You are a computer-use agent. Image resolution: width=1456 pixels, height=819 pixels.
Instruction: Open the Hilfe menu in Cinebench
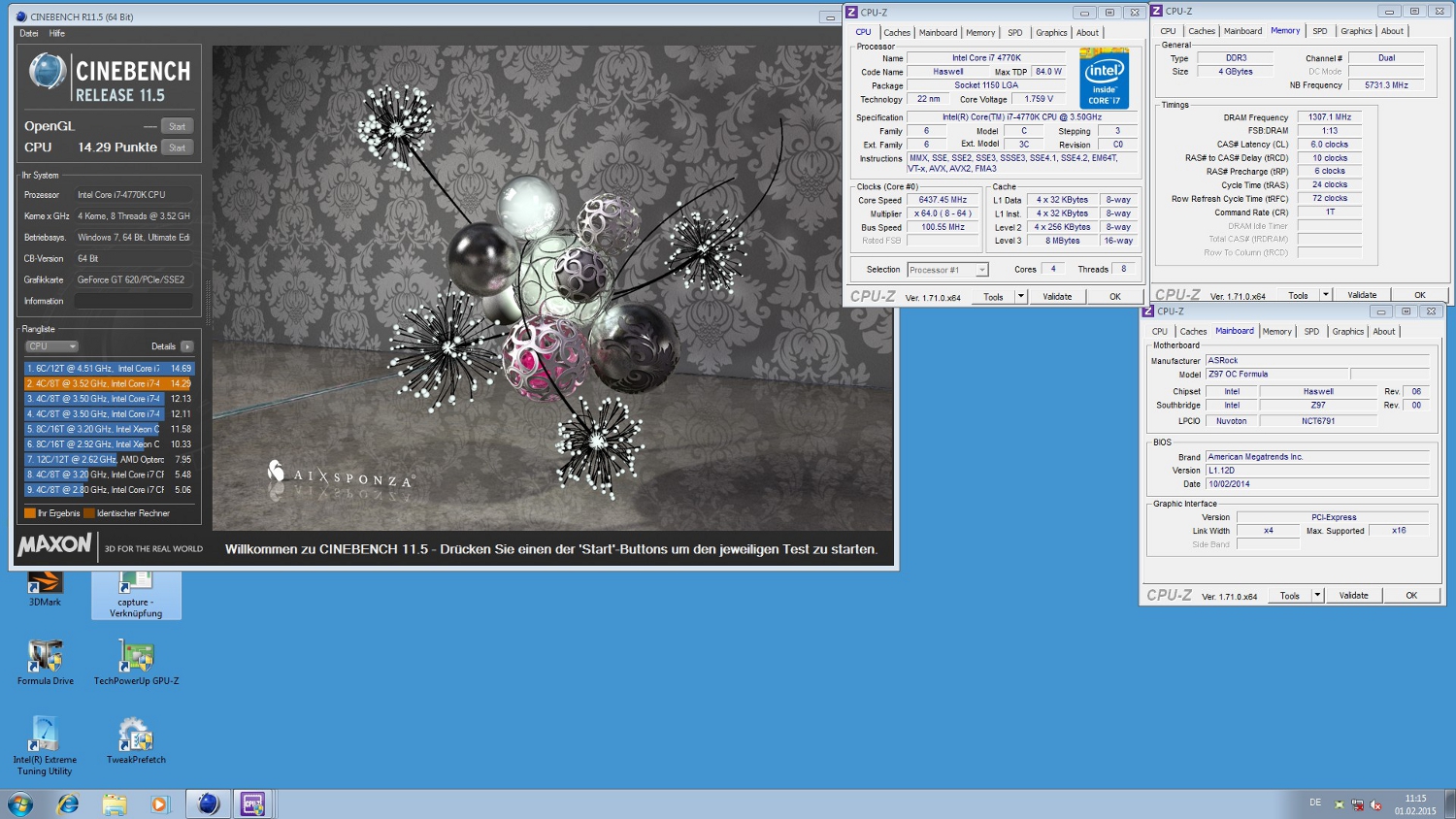[x=57, y=33]
